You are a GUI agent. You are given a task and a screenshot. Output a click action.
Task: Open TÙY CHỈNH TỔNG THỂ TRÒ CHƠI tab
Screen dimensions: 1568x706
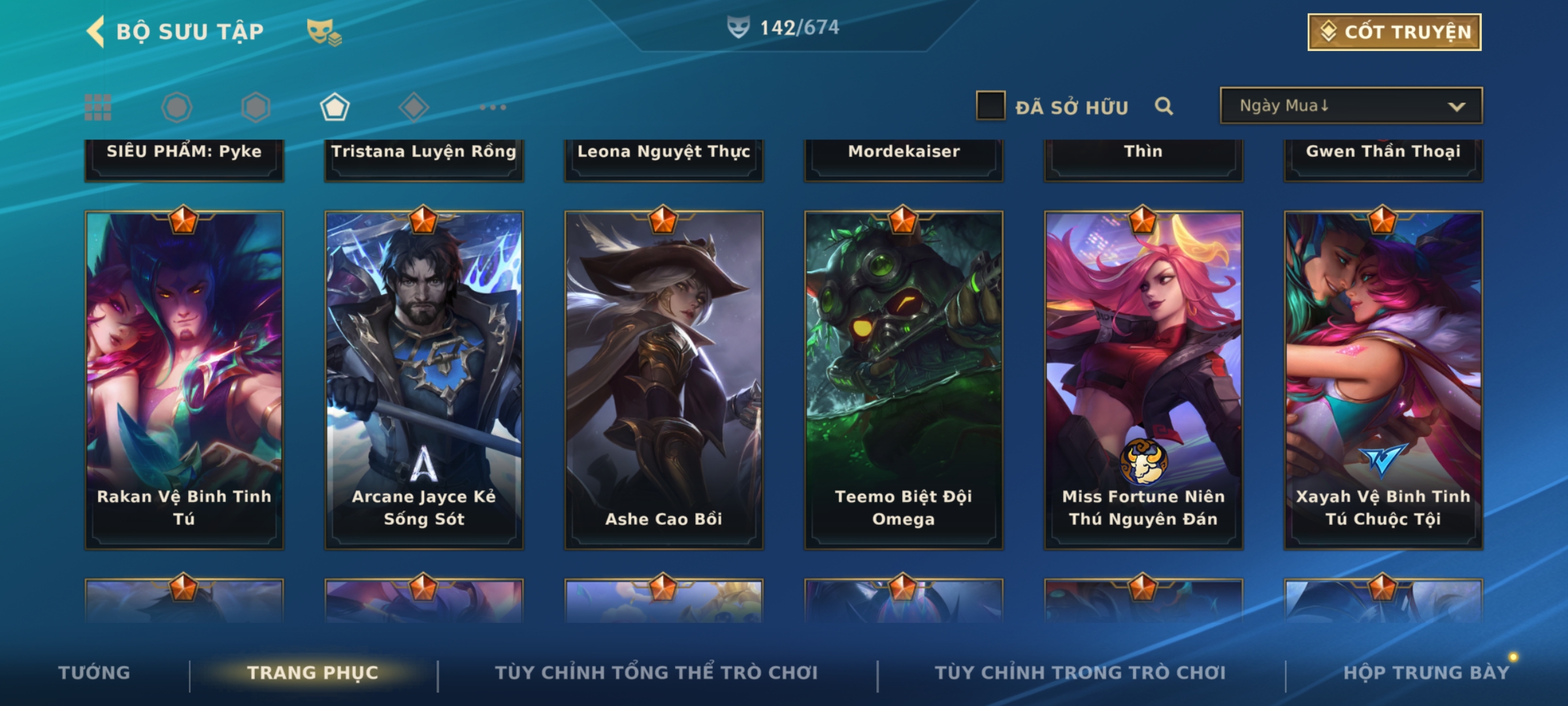pyautogui.click(x=656, y=673)
